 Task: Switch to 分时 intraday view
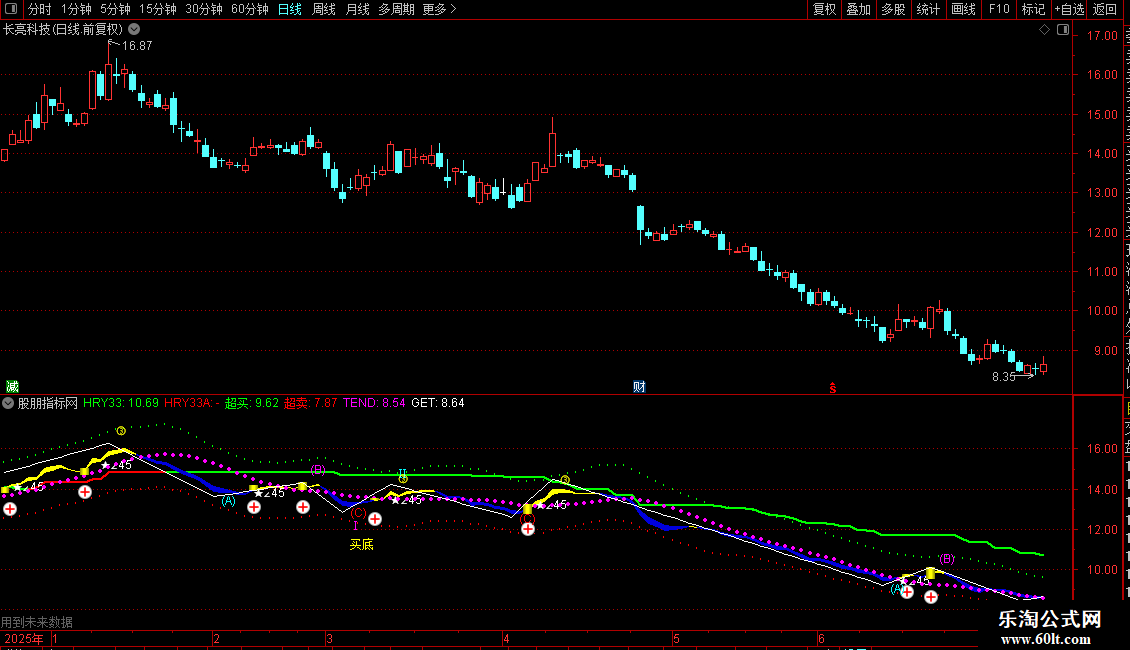(40, 9)
